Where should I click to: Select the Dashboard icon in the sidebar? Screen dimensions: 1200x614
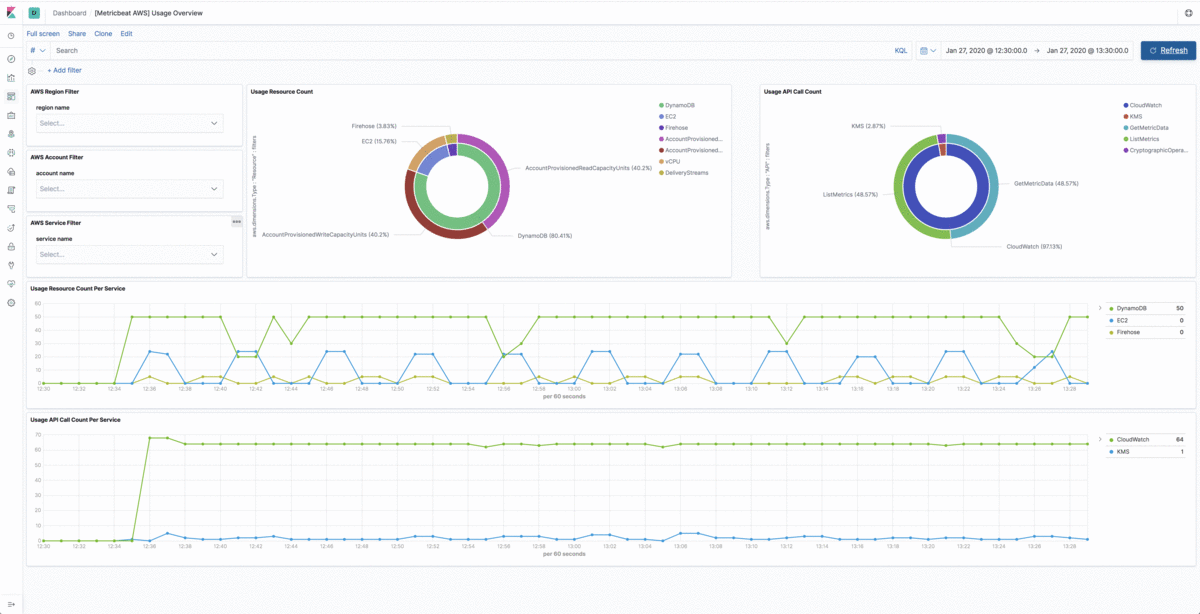pos(11,96)
